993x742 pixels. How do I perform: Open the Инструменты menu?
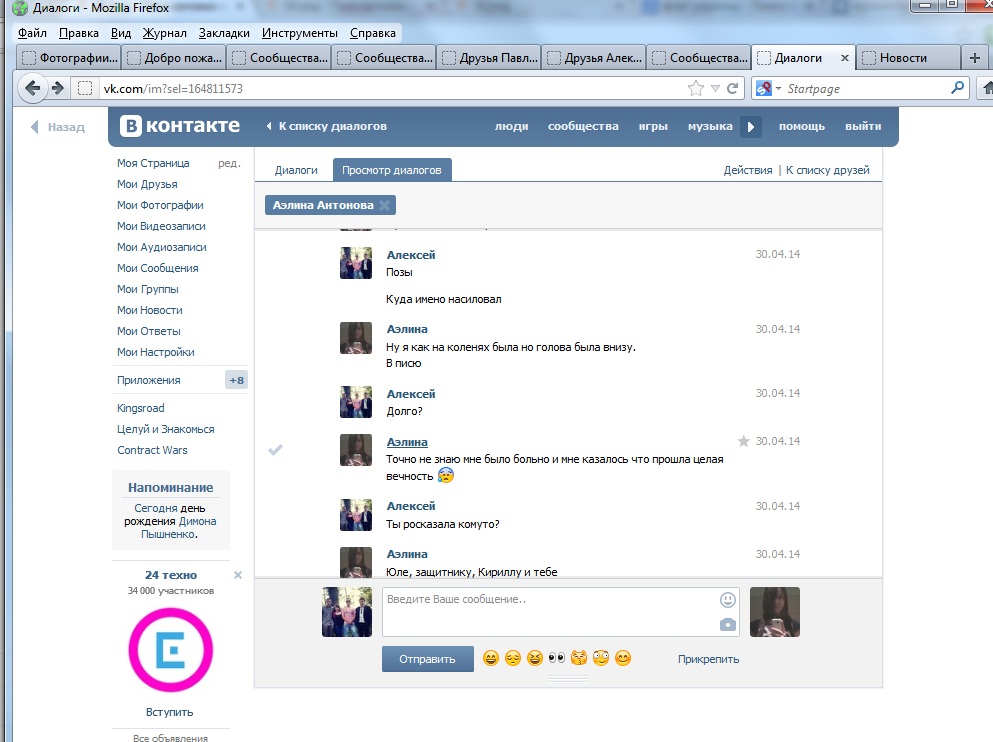click(300, 33)
